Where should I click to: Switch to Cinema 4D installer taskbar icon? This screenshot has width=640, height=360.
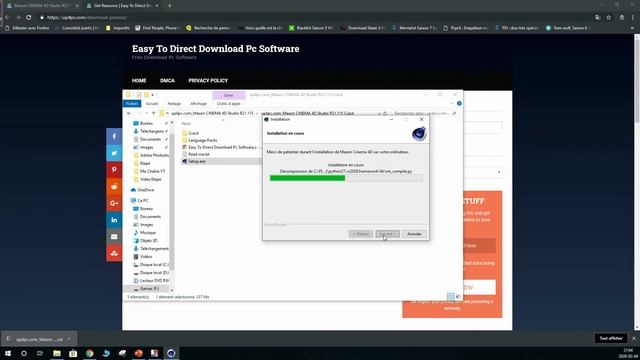pos(171,353)
